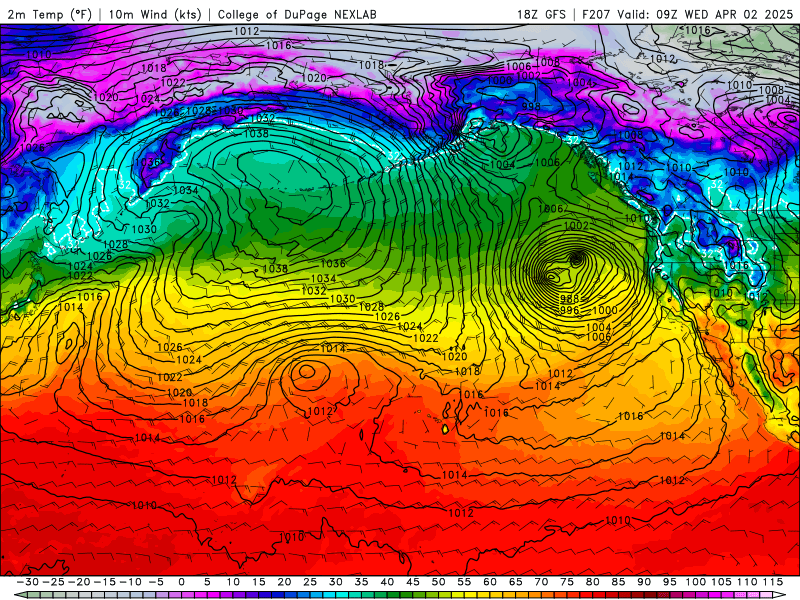Click the colorbar label '90'
The height and width of the screenshot is (600, 800).
pyautogui.click(x=643, y=582)
